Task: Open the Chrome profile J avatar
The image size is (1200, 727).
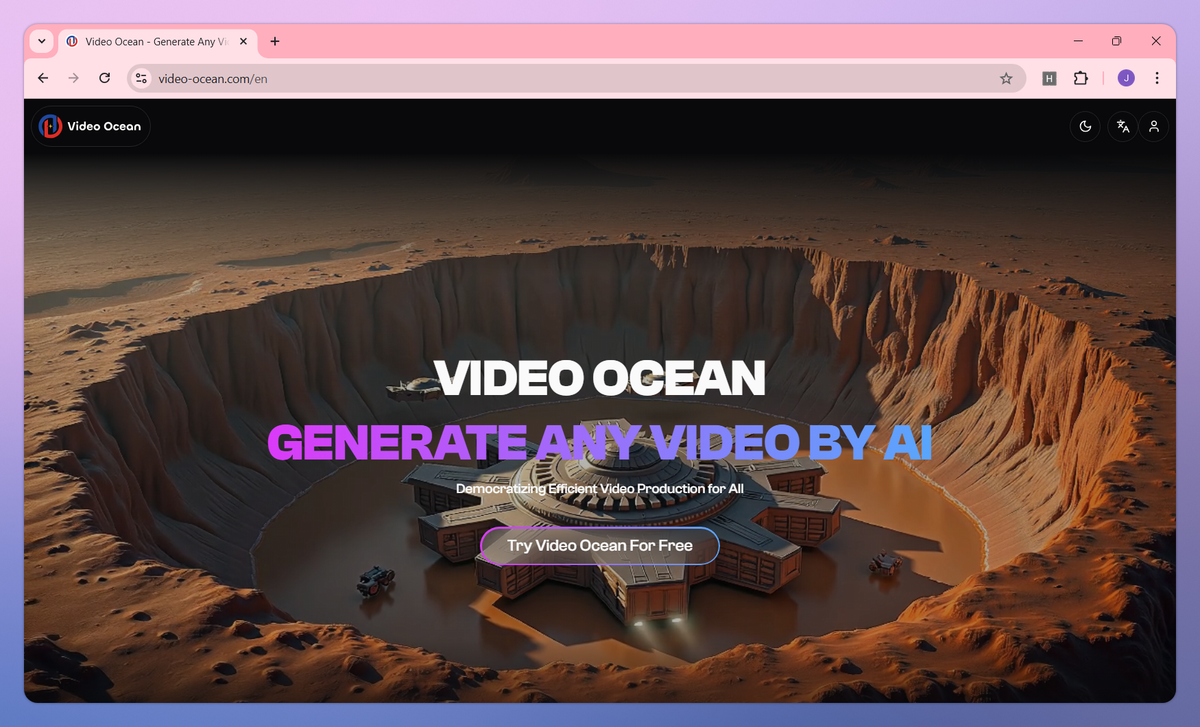Action: pyautogui.click(x=1126, y=78)
